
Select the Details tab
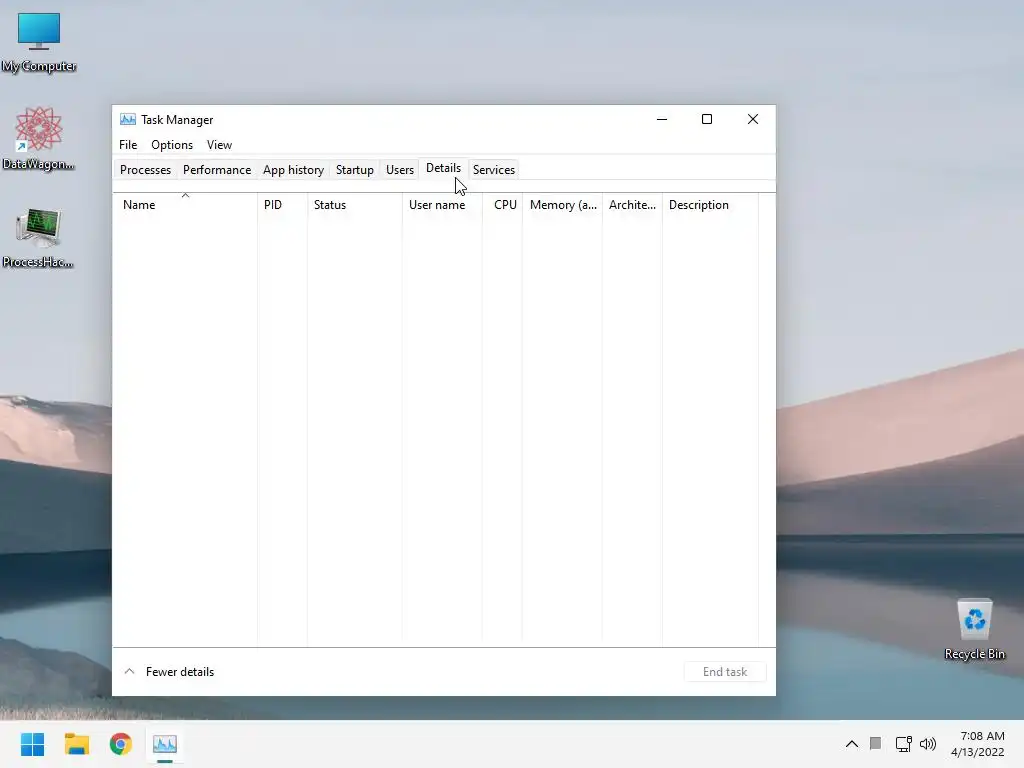443,168
